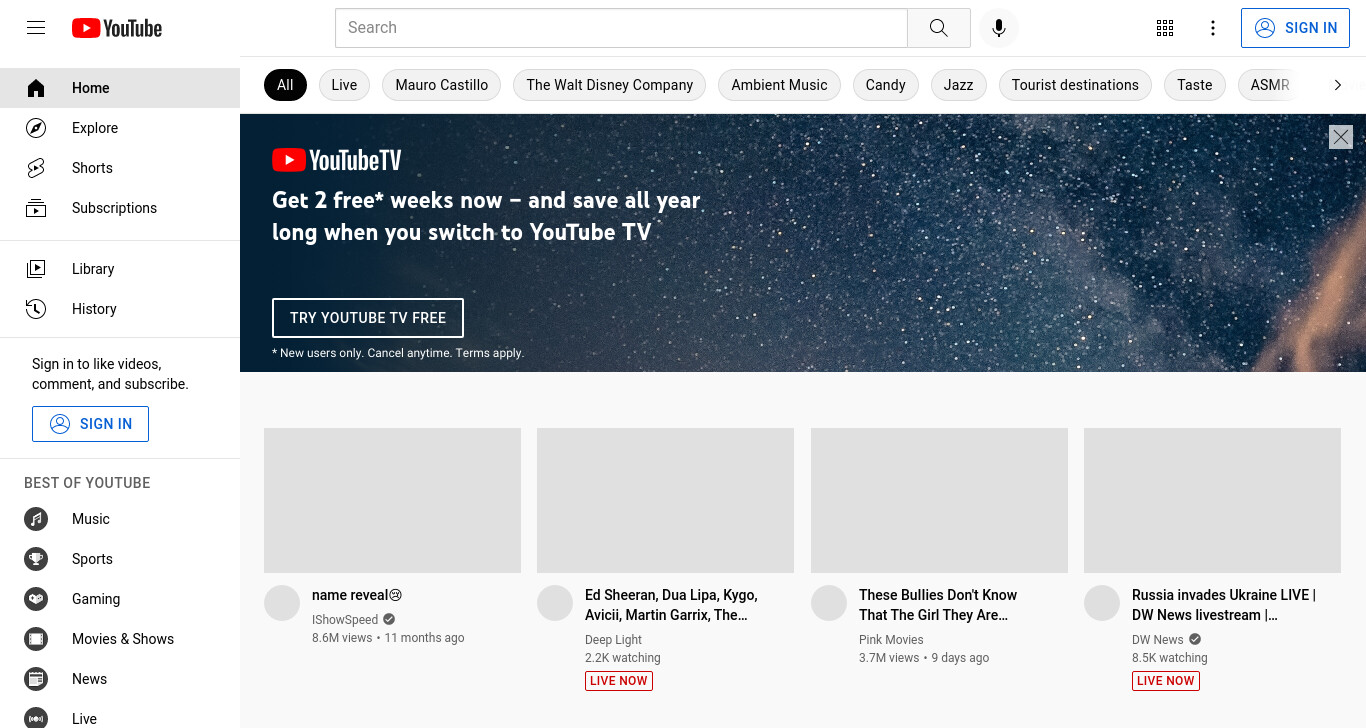
Task: Click the DW News channel avatar
Action: [1102, 603]
